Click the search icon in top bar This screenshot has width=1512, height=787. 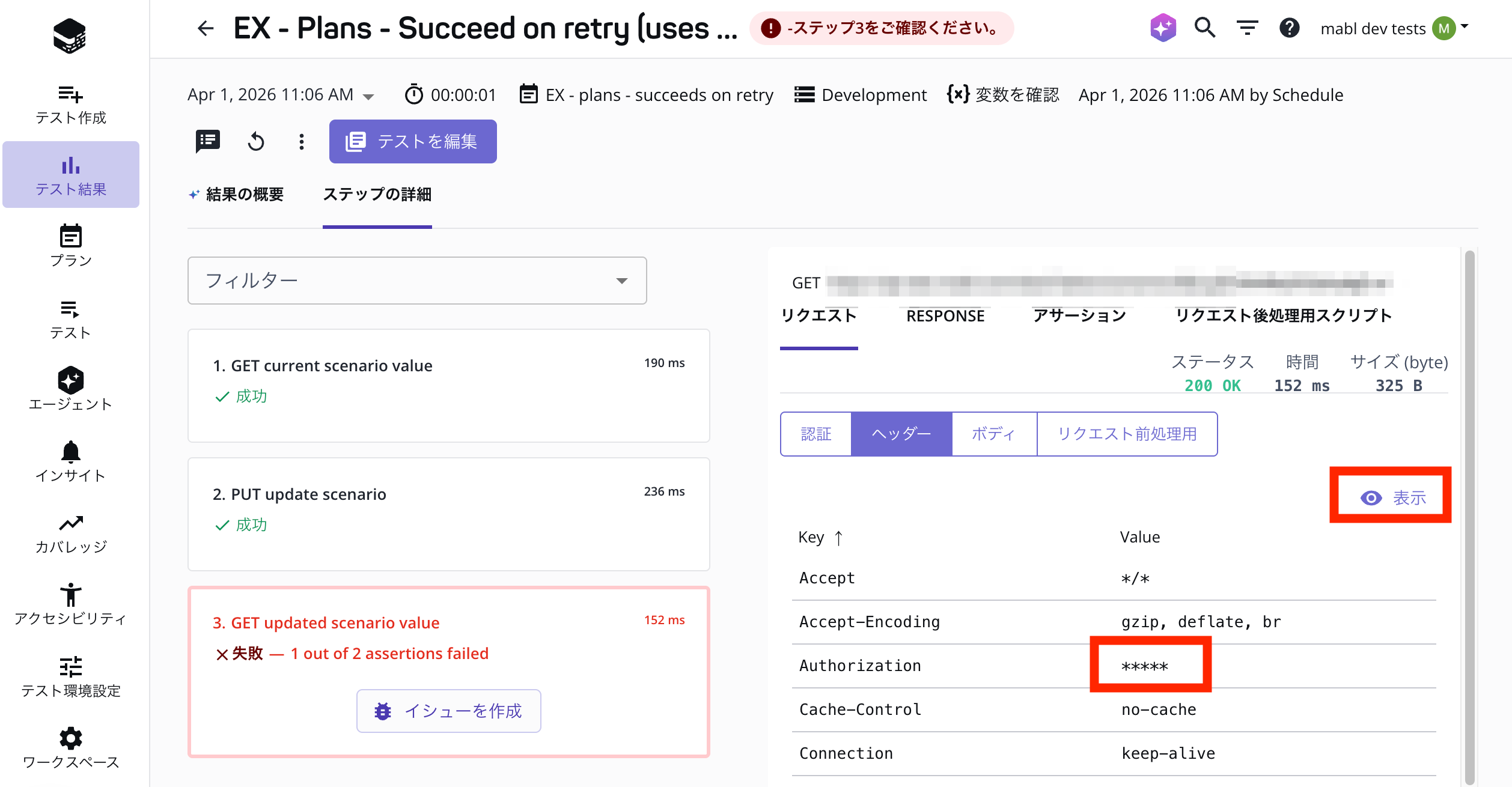point(1204,28)
